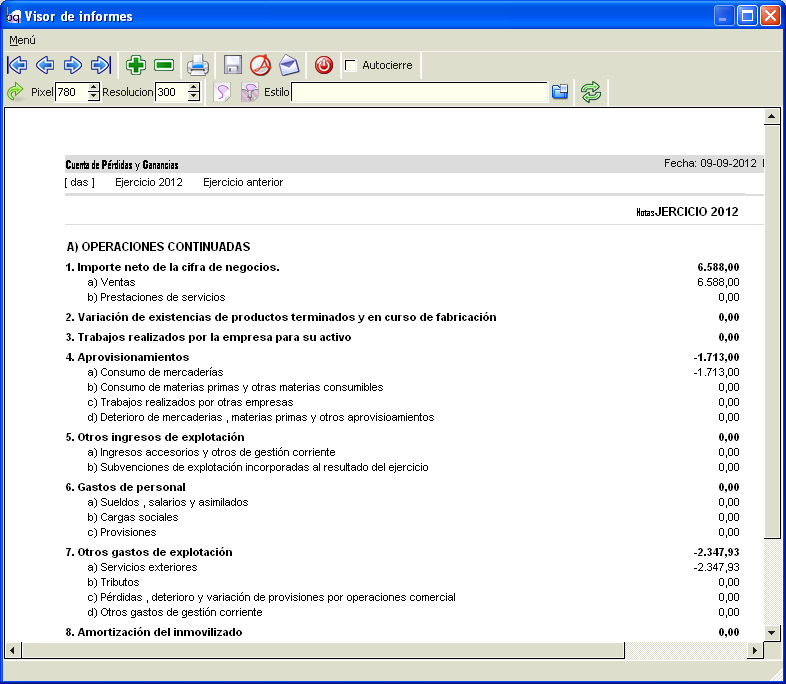
Task: Click 'a) Servicios exteriores' row
Action: [x=142, y=567]
